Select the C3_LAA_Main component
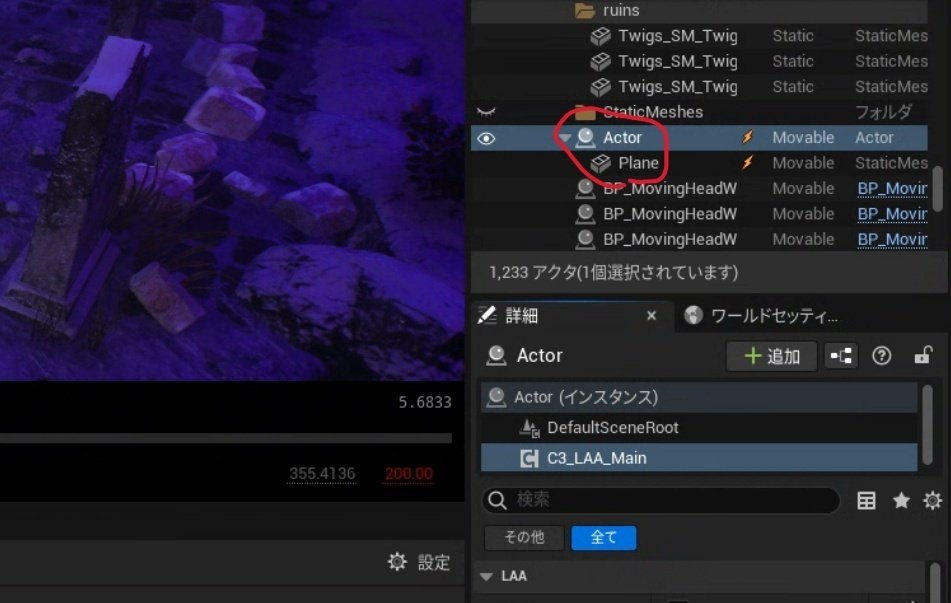951x603 pixels. click(x=699, y=458)
